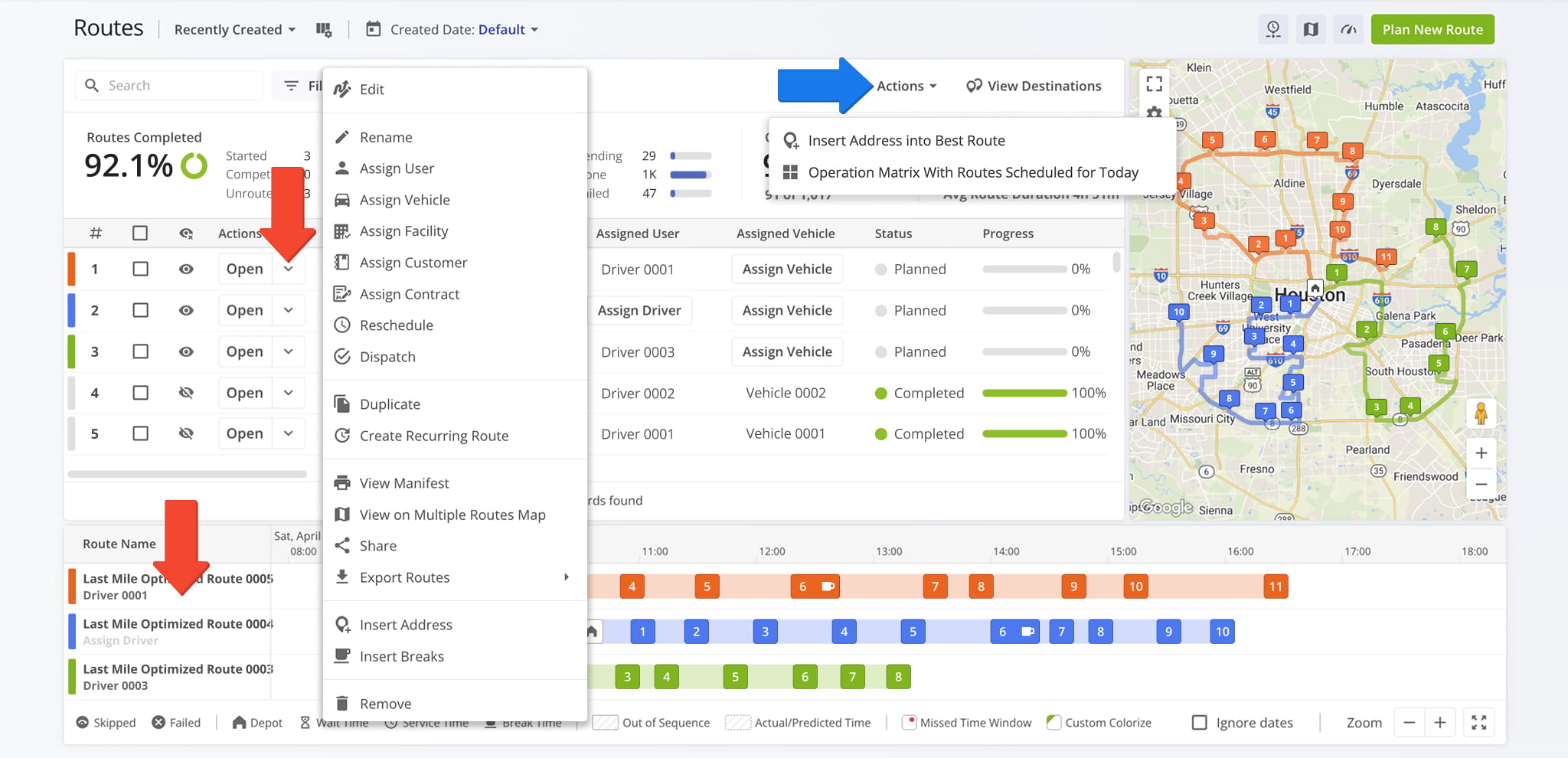Click route 5's completed progress bar
The width and height of the screenshot is (1568, 758).
(x=1024, y=433)
